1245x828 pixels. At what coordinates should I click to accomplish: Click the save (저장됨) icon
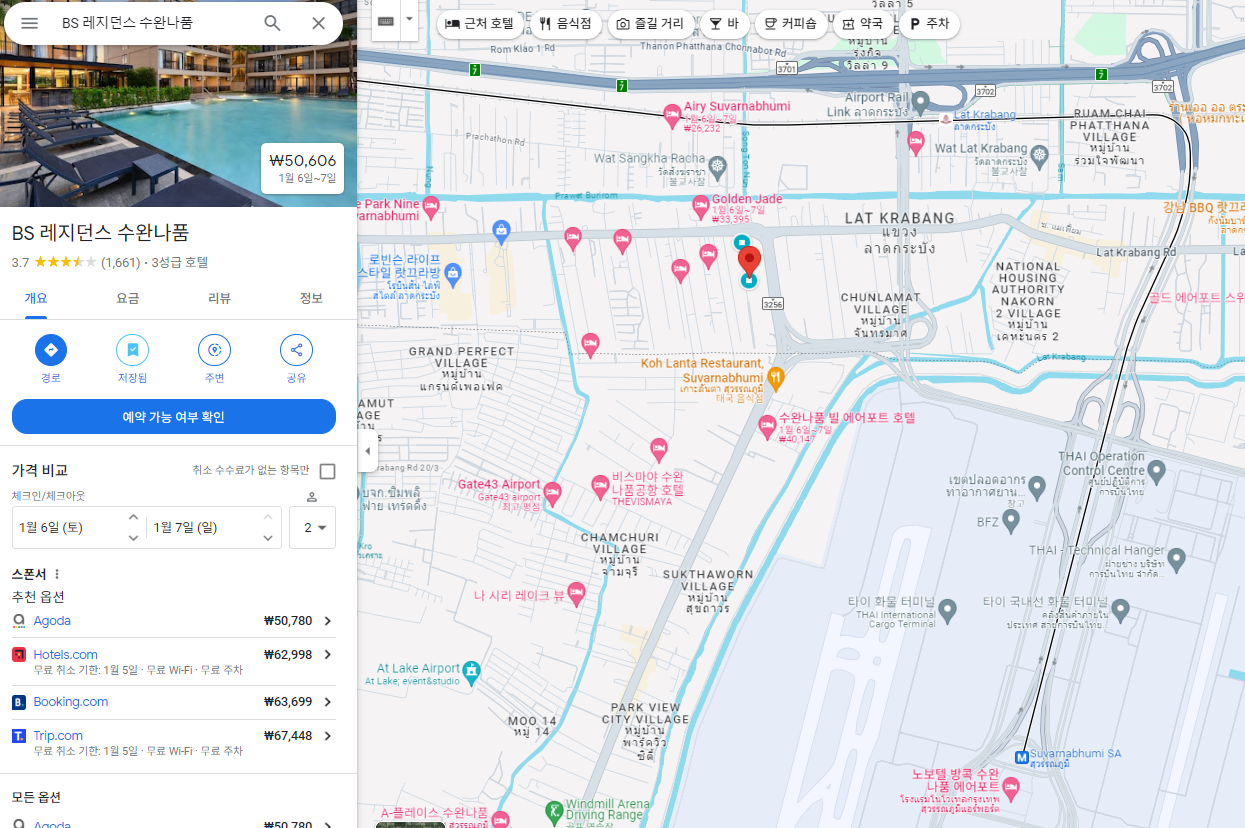tap(132, 350)
